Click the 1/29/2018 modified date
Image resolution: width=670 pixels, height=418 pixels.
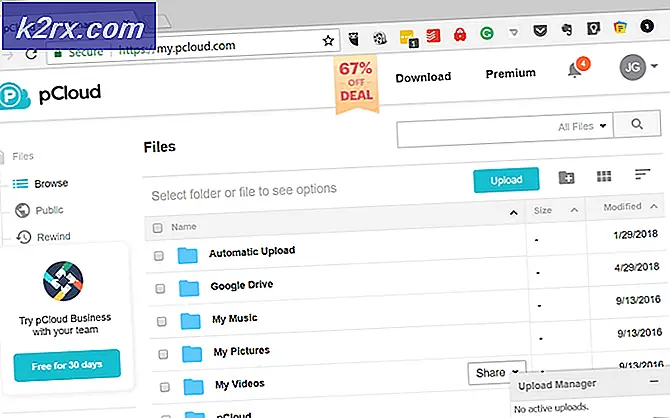pyautogui.click(x=635, y=234)
